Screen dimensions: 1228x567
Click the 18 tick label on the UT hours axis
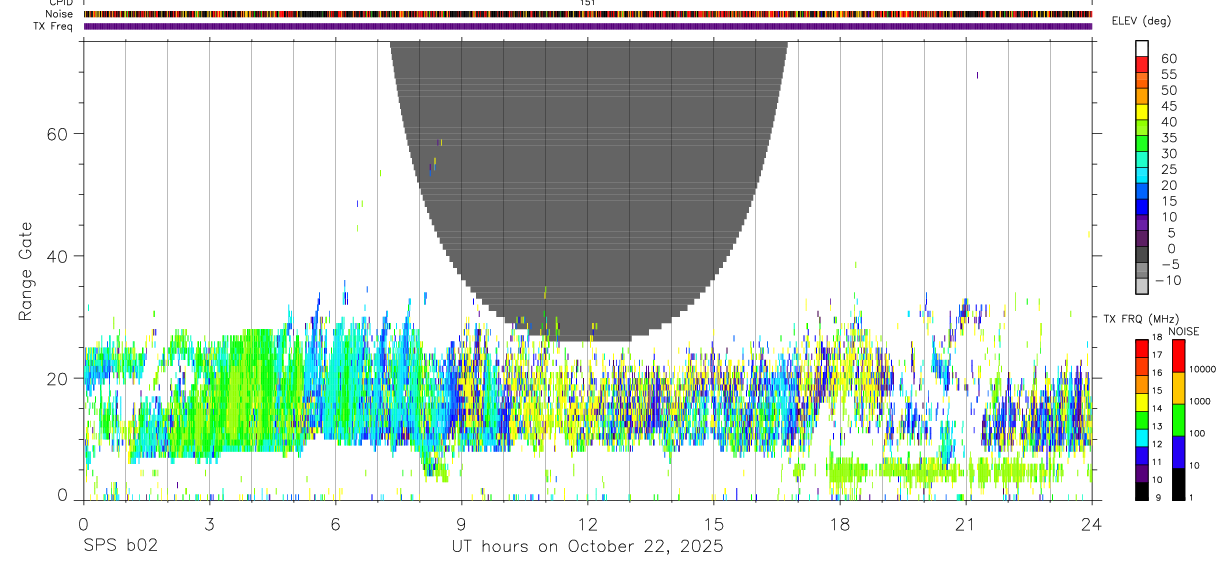pyautogui.click(x=839, y=523)
